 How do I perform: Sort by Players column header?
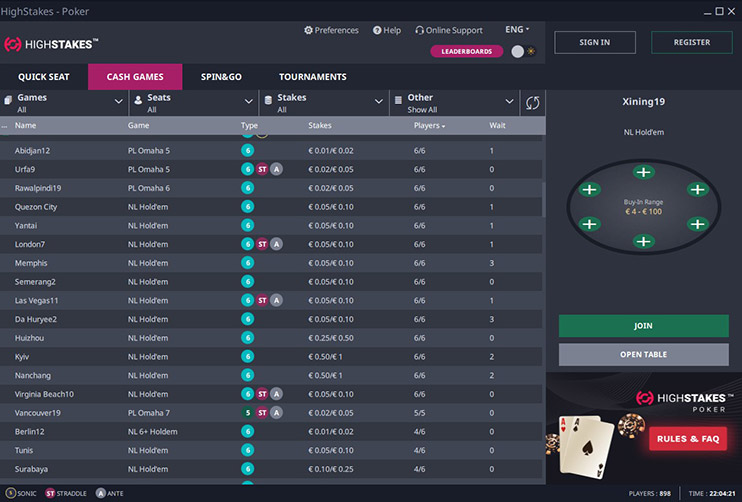(x=429, y=125)
